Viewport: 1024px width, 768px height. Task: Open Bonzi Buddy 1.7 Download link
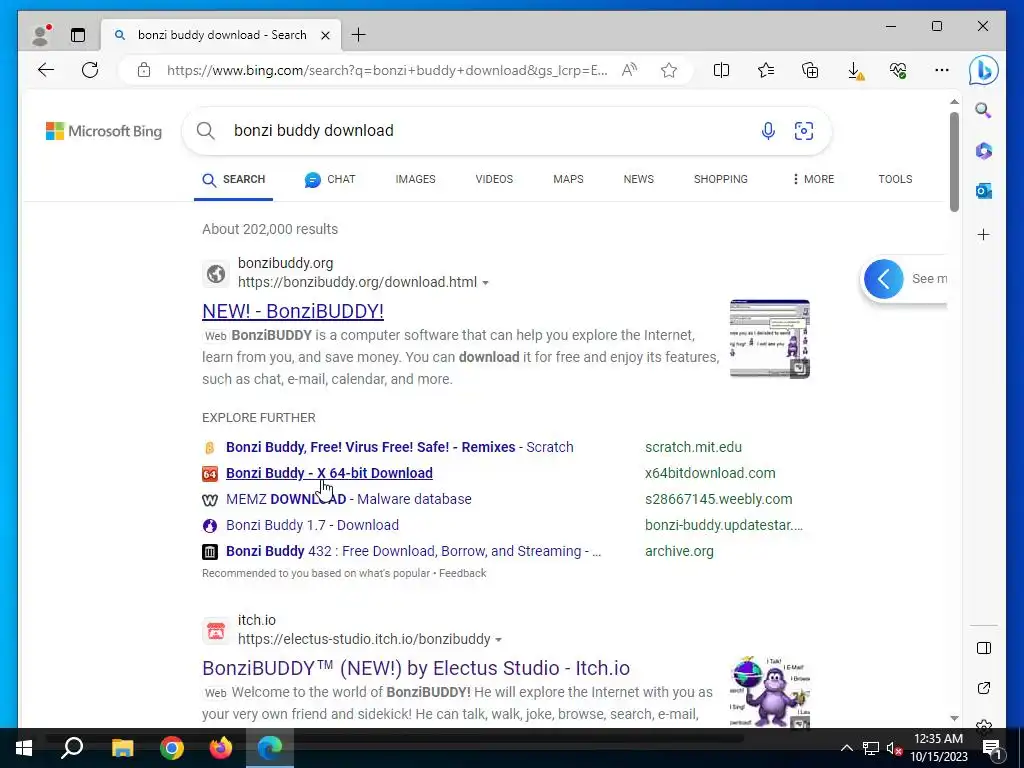[312, 525]
